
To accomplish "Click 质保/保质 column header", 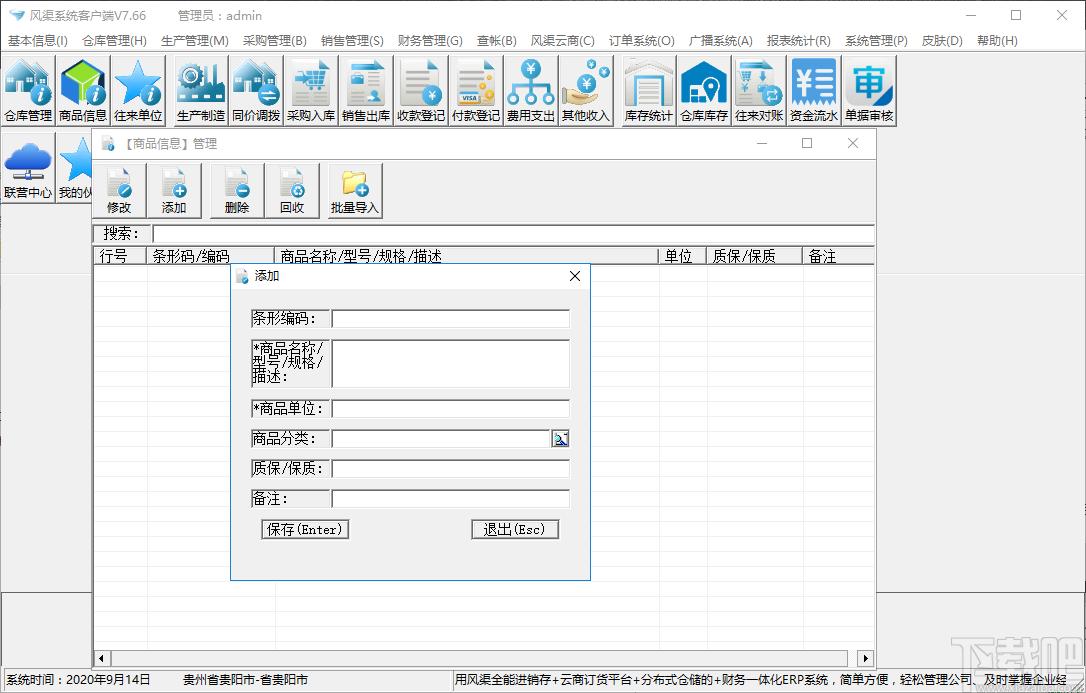I will (754, 256).
